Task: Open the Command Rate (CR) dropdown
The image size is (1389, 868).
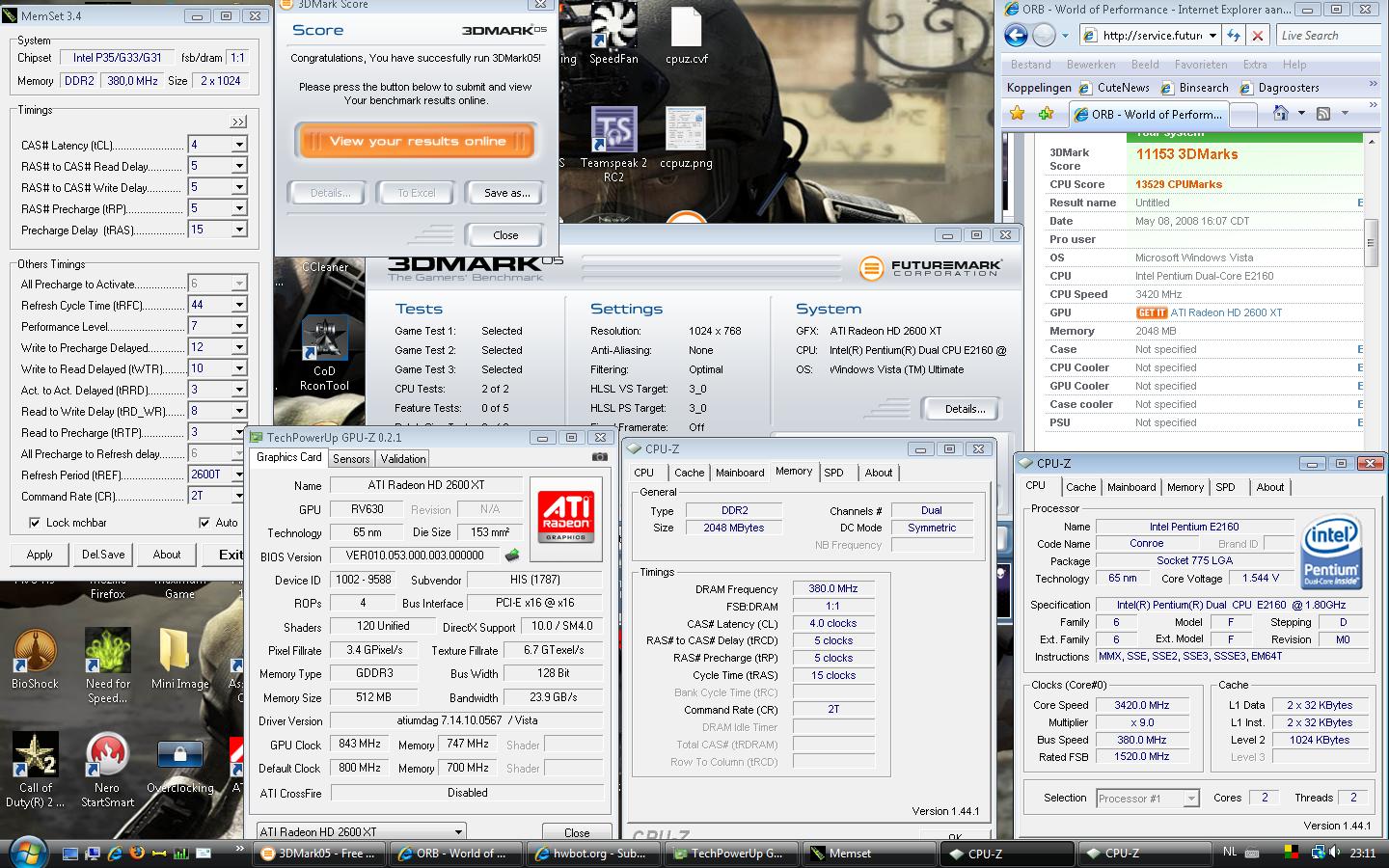Action: [x=238, y=496]
